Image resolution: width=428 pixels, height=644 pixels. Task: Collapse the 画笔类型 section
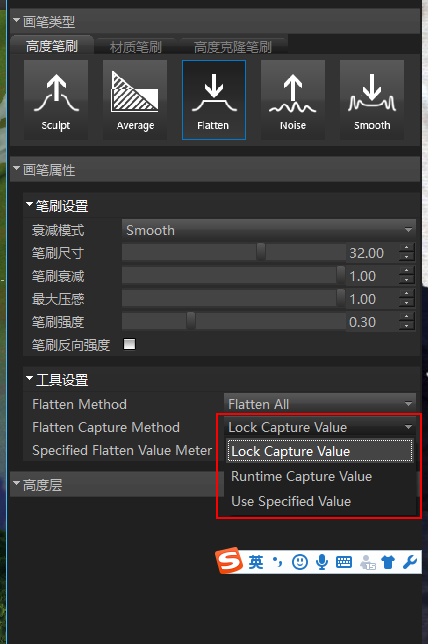[x=16, y=21]
